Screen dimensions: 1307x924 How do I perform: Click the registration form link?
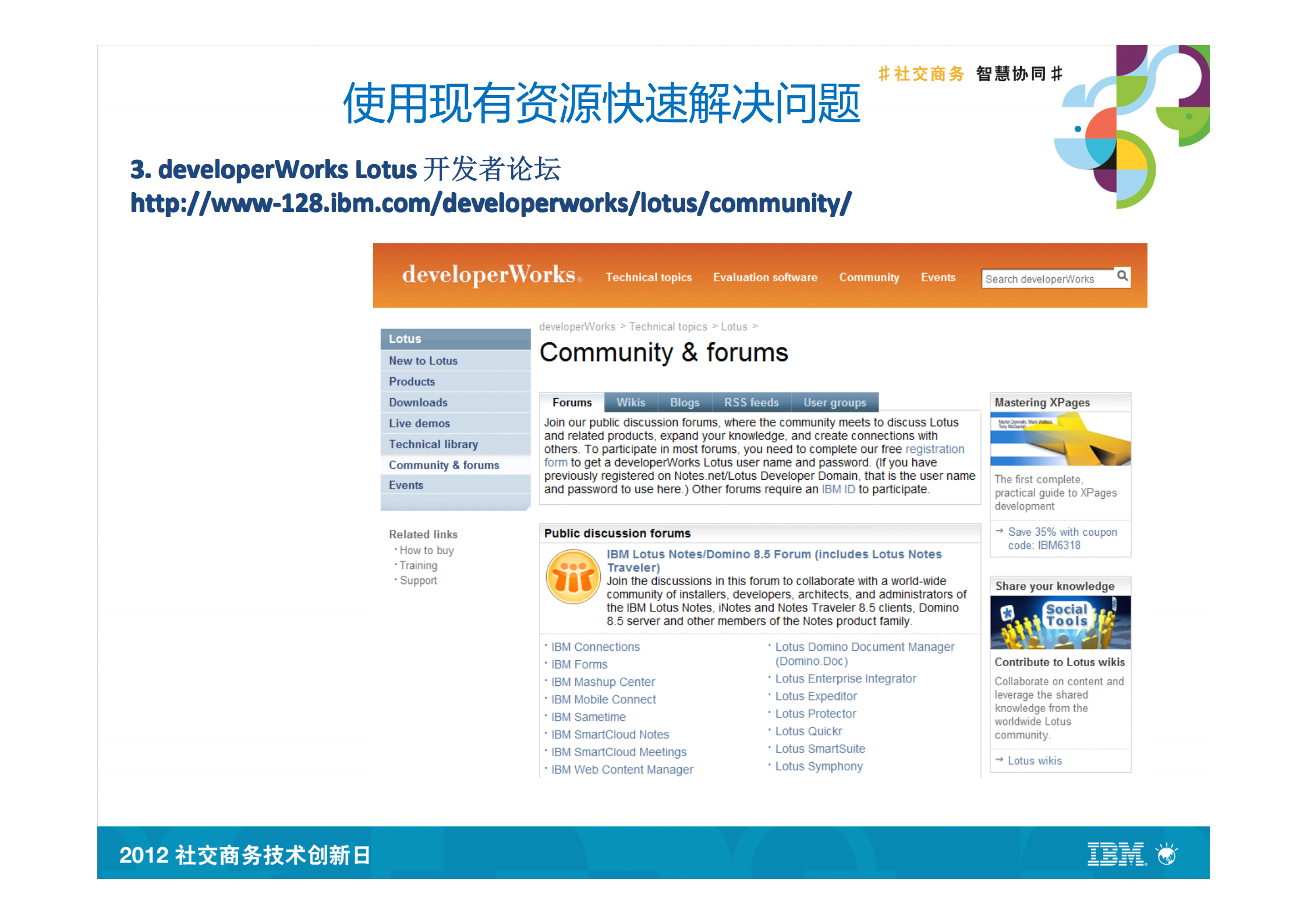(934, 449)
